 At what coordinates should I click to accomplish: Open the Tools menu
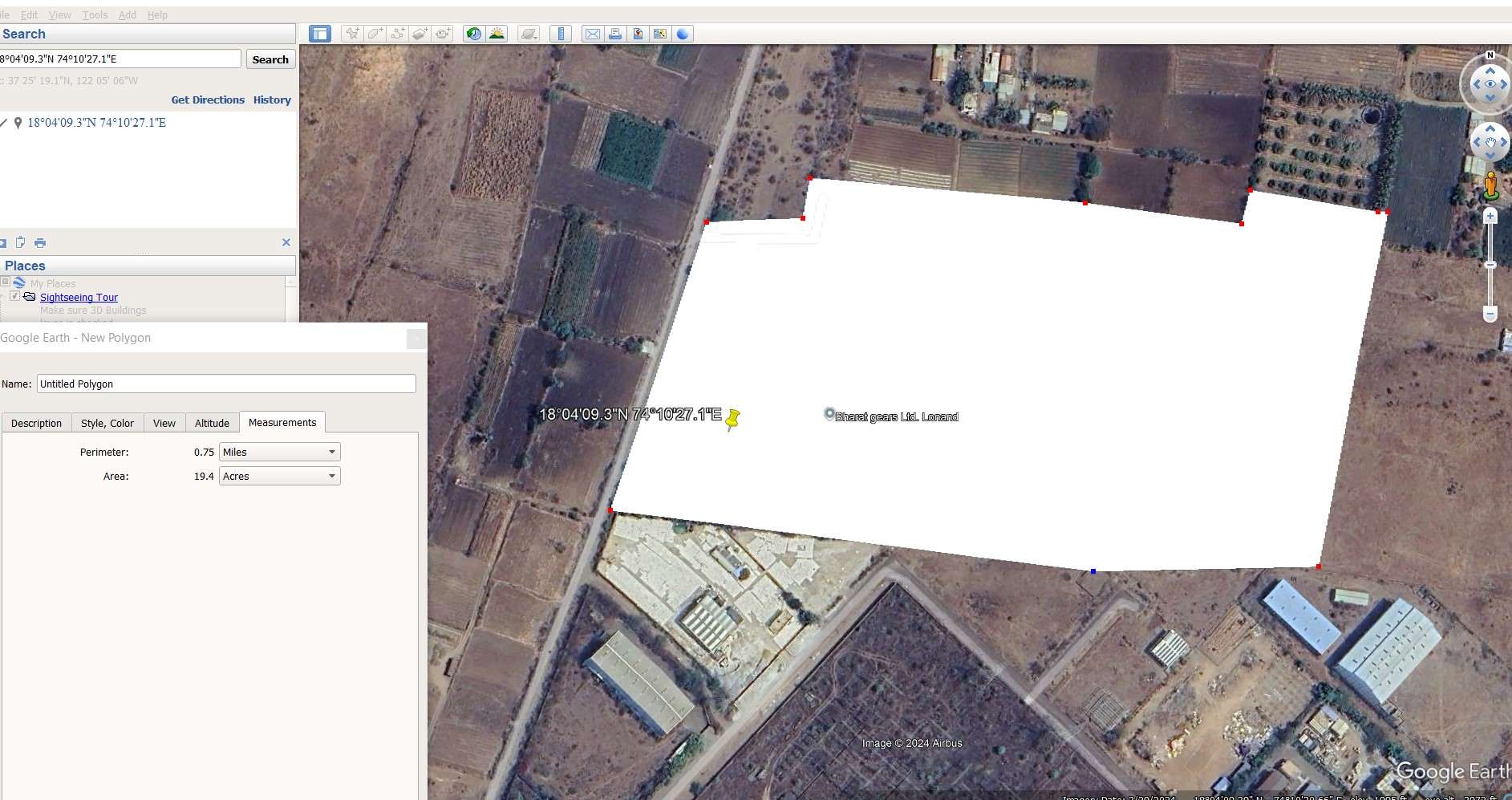pyautogui.click(x=94, y=14)
